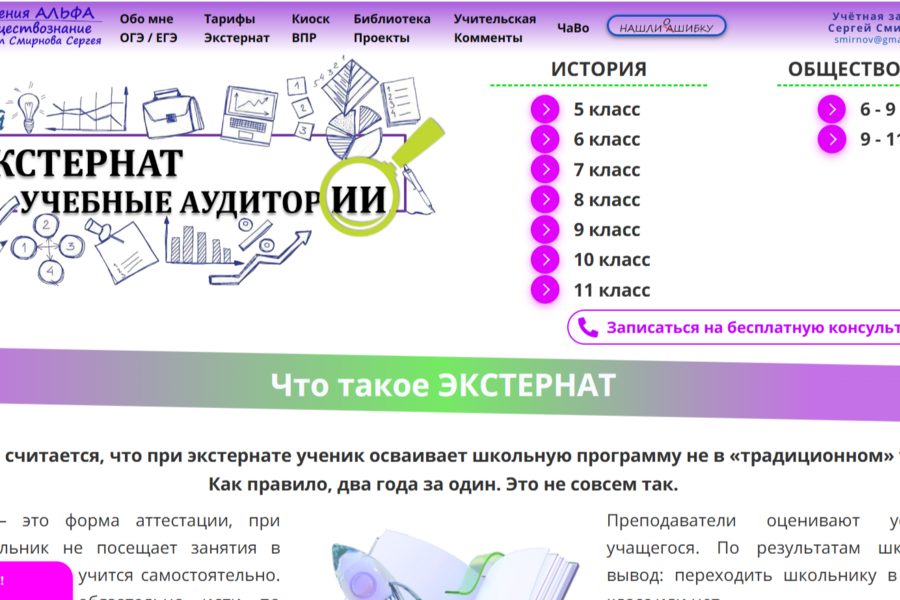Open the Киоск ВПР section

tap(308, 25)
